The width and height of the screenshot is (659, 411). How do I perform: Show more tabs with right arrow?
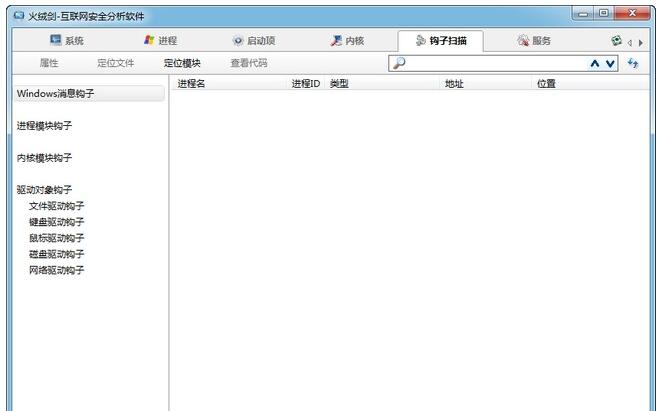641,42
